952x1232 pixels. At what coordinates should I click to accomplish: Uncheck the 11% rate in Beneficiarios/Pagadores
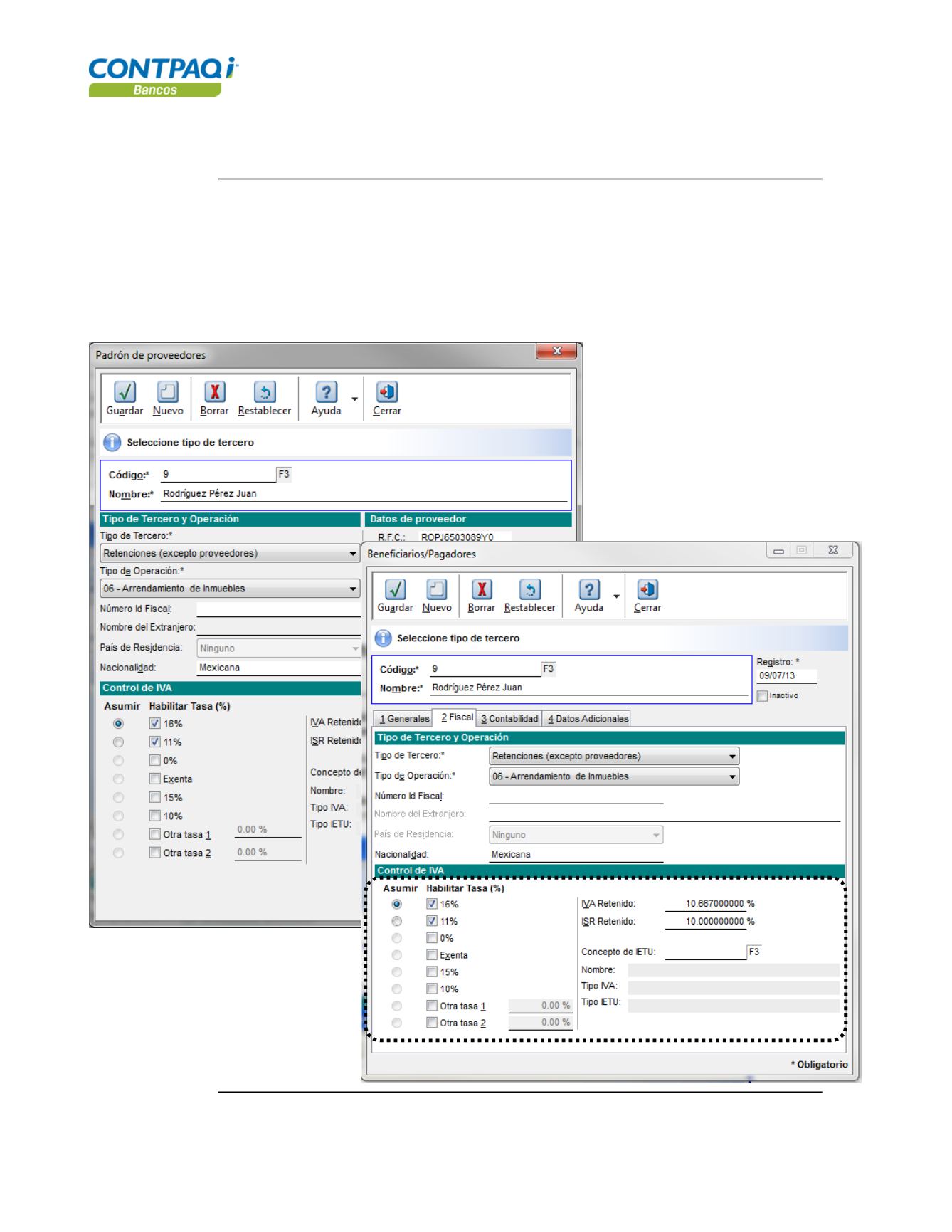(x=432, y=921)
